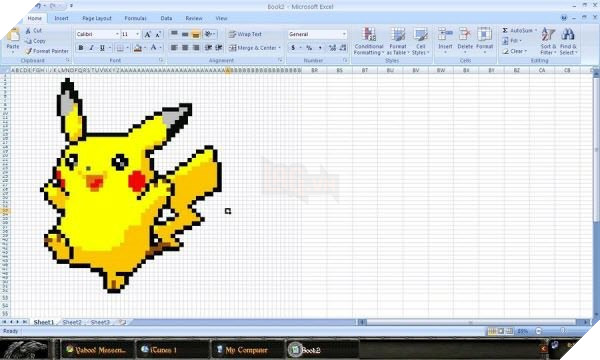
Task: Click the Format cells icon
Action: [x=484, y=34]
